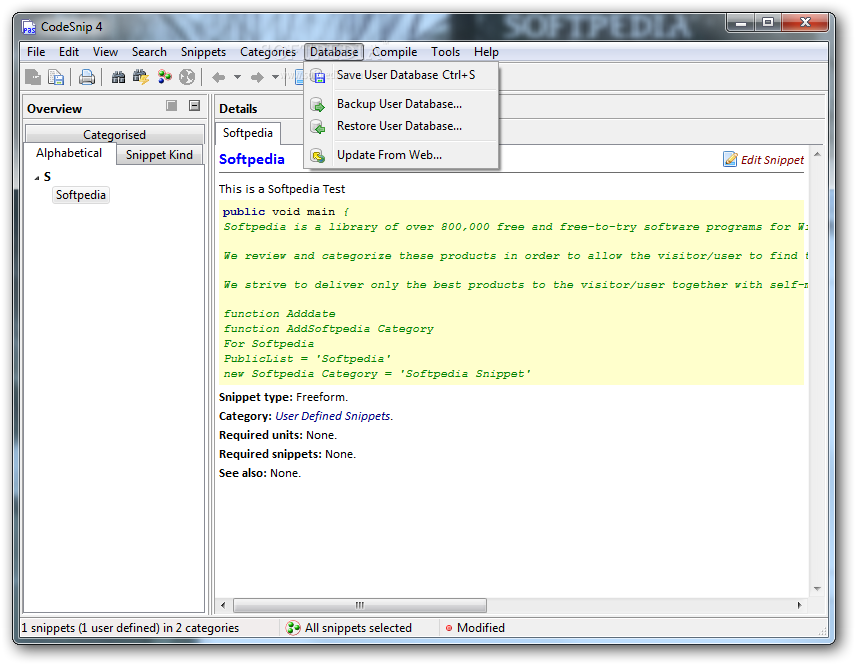856x665 pixels.
Task: Click the Save Annotated Source toolbar icon
Action: tap(33, 77)
